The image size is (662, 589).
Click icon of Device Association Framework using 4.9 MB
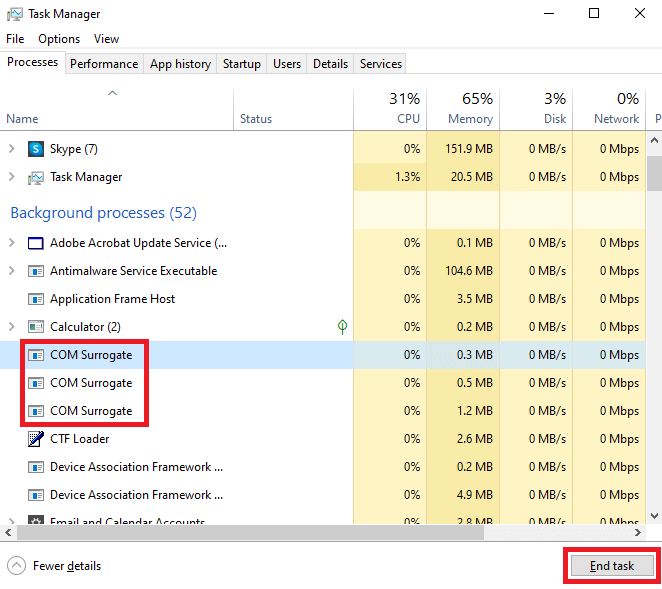coord(35,495)
